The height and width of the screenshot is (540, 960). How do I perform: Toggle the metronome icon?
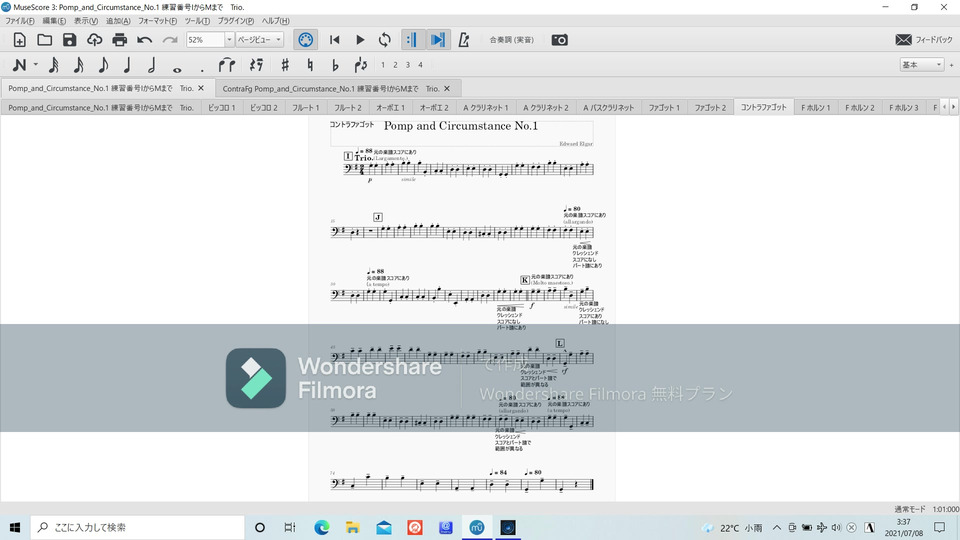[x=463, y=40]
